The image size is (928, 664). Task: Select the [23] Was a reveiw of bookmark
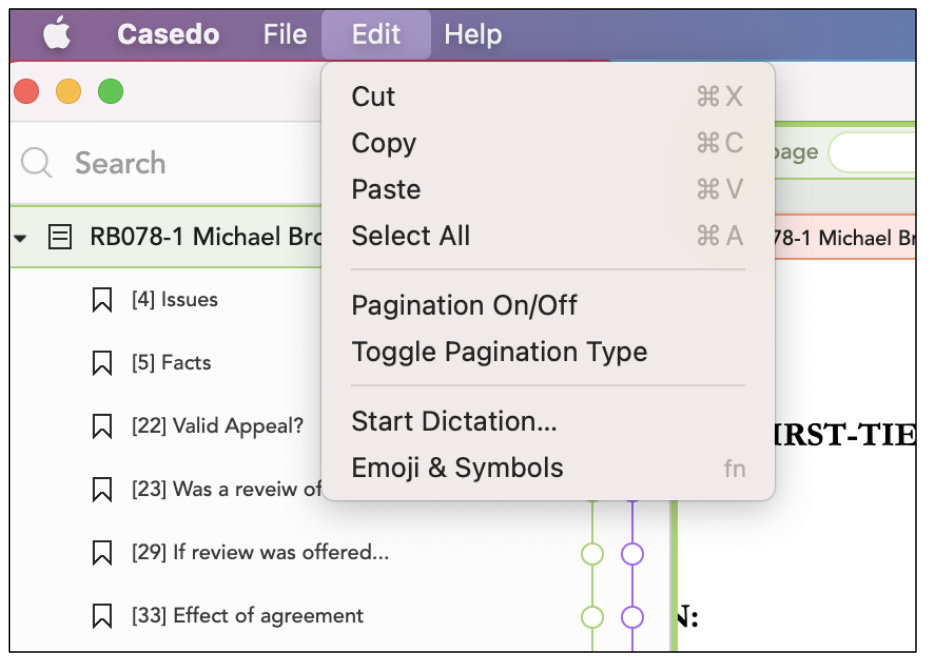point(226,489)
